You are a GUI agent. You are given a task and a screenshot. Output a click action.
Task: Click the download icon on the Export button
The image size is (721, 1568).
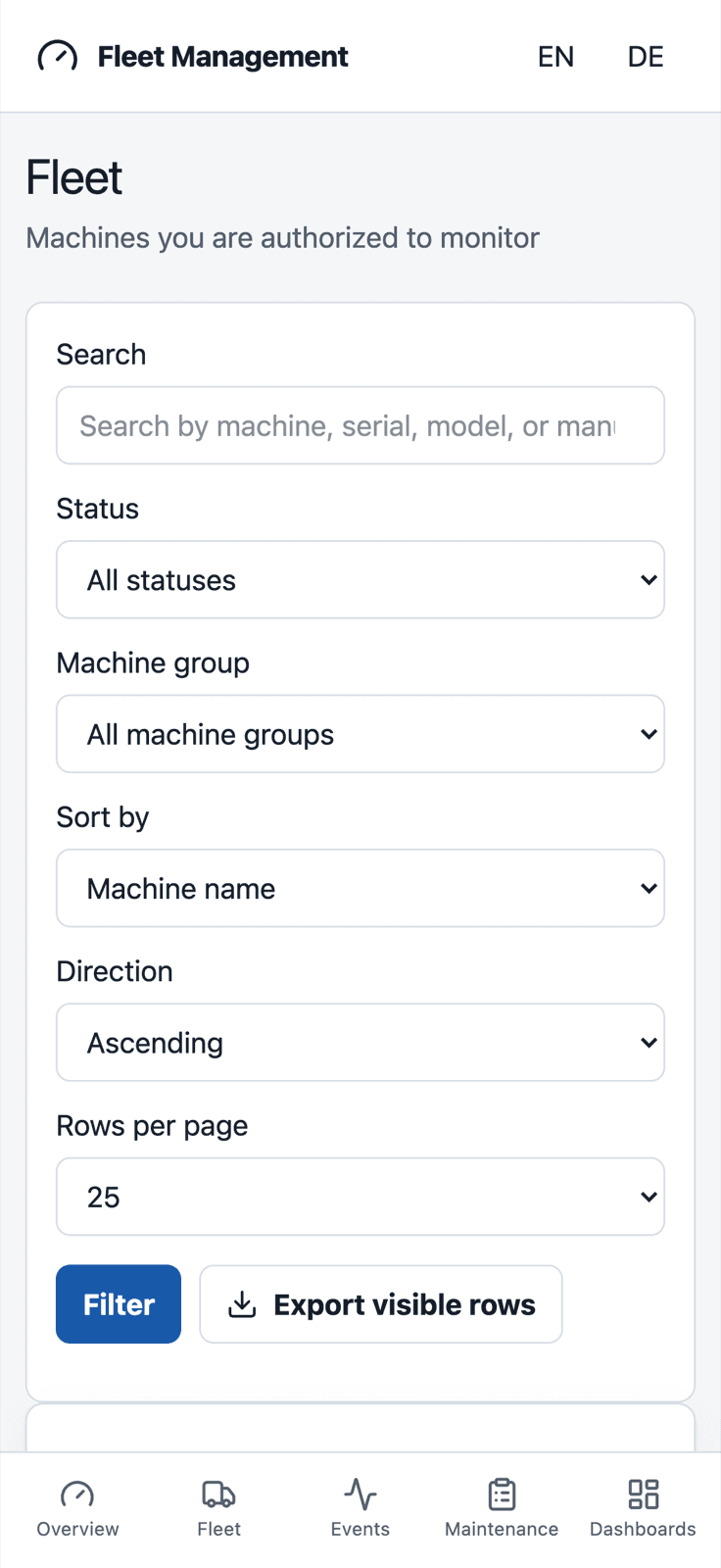tap(242, 1304)
